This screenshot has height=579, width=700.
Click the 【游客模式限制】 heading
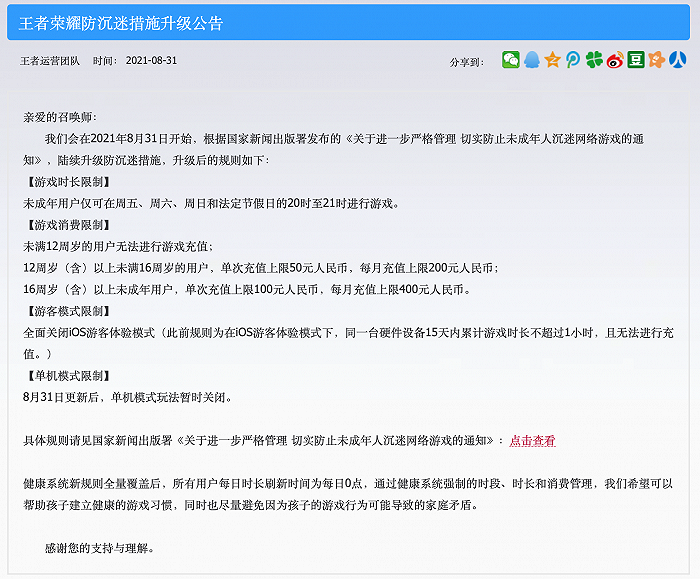(64, 311)
